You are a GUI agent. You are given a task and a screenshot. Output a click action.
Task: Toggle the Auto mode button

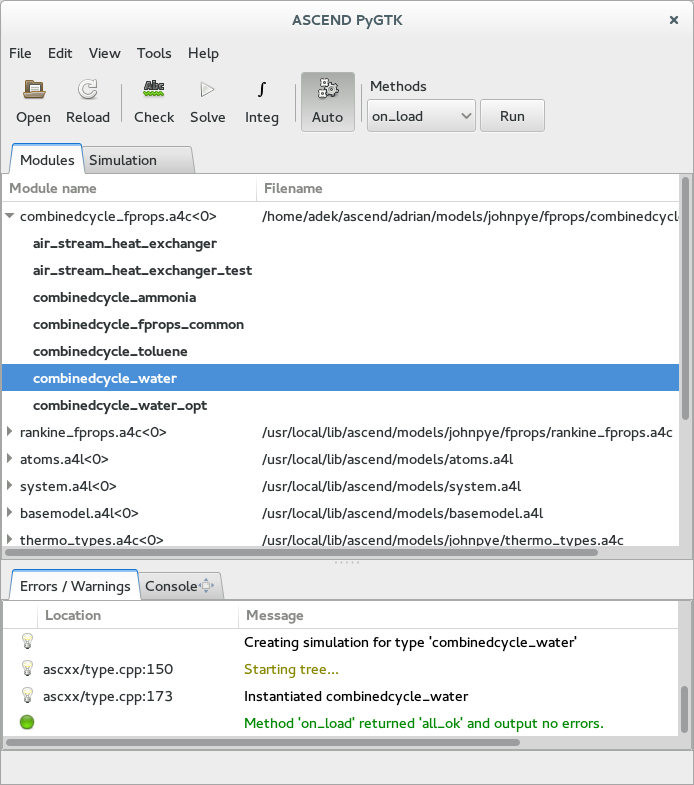pos(327,101)
